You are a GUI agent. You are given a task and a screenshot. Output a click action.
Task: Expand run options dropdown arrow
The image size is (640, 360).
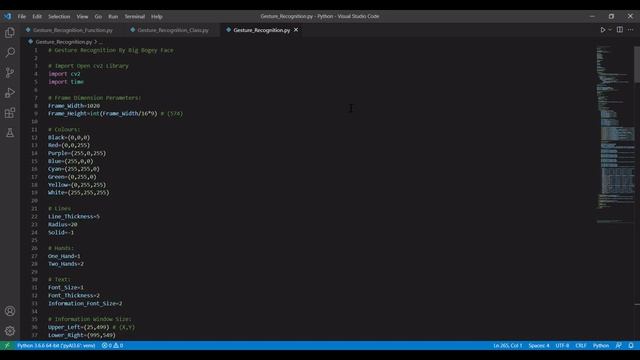pyautogui.click(x=610, y=30)
